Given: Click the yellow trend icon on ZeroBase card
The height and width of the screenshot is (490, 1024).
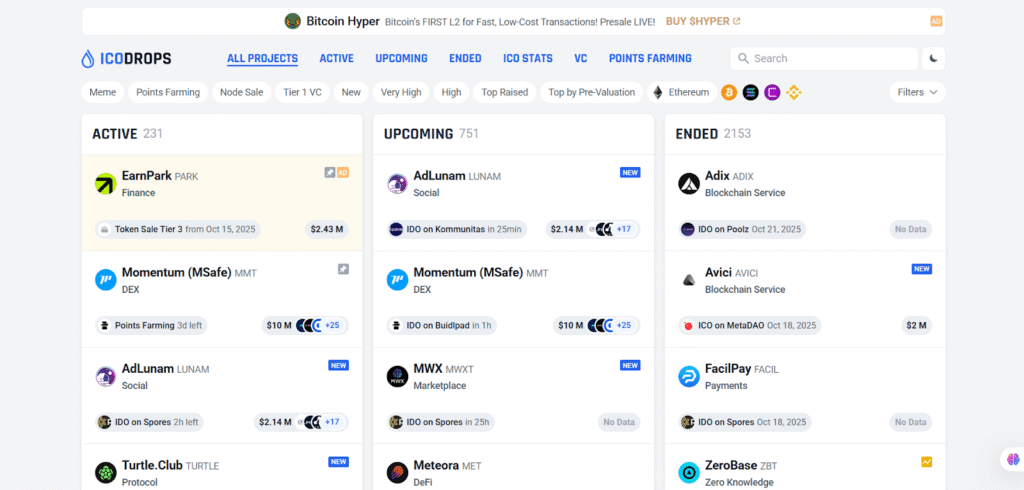Looking at the screenshot, I should (x=927, y=462).
